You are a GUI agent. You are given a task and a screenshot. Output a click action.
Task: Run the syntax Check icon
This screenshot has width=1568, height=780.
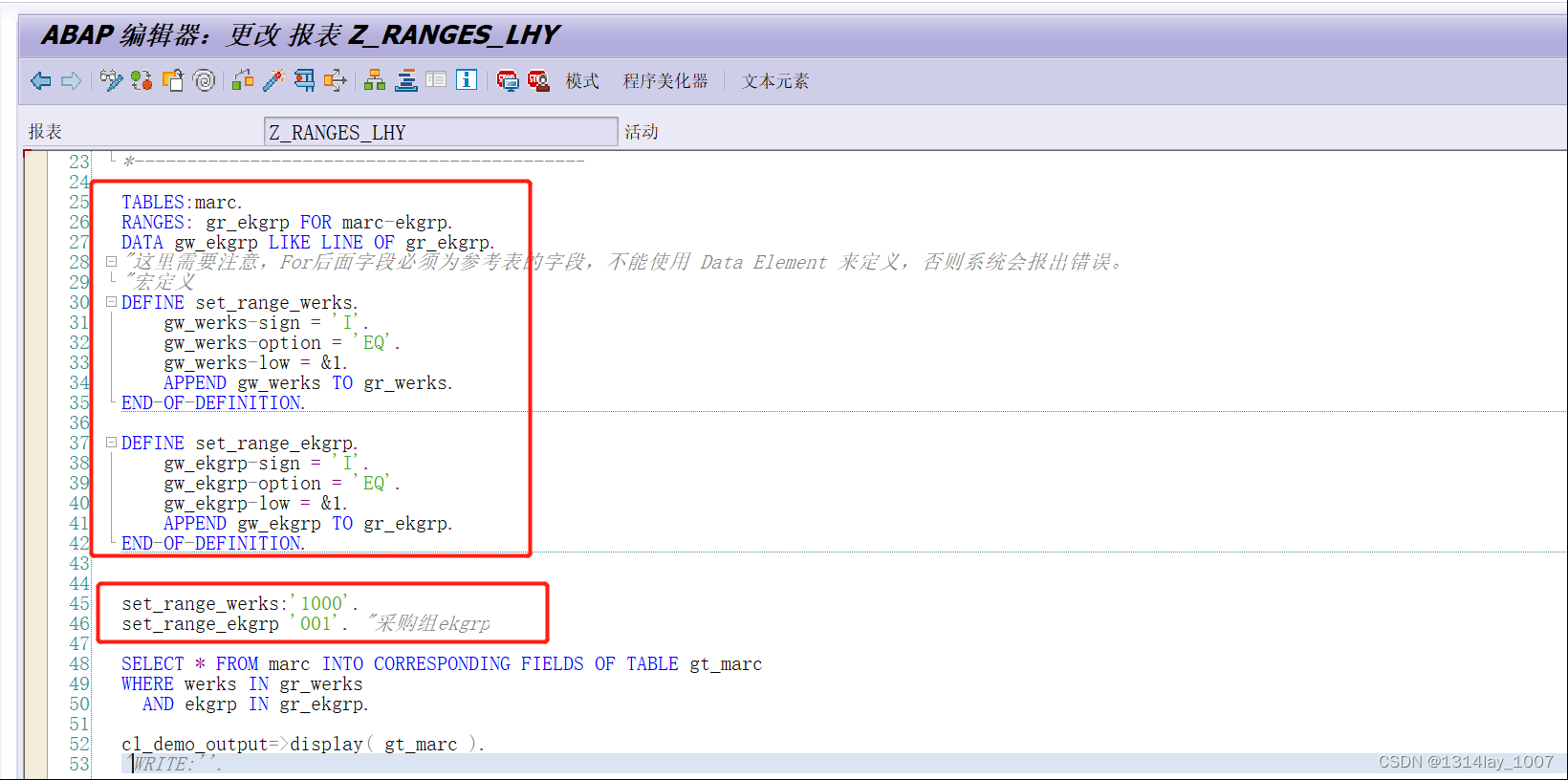[x=243, y=81]
